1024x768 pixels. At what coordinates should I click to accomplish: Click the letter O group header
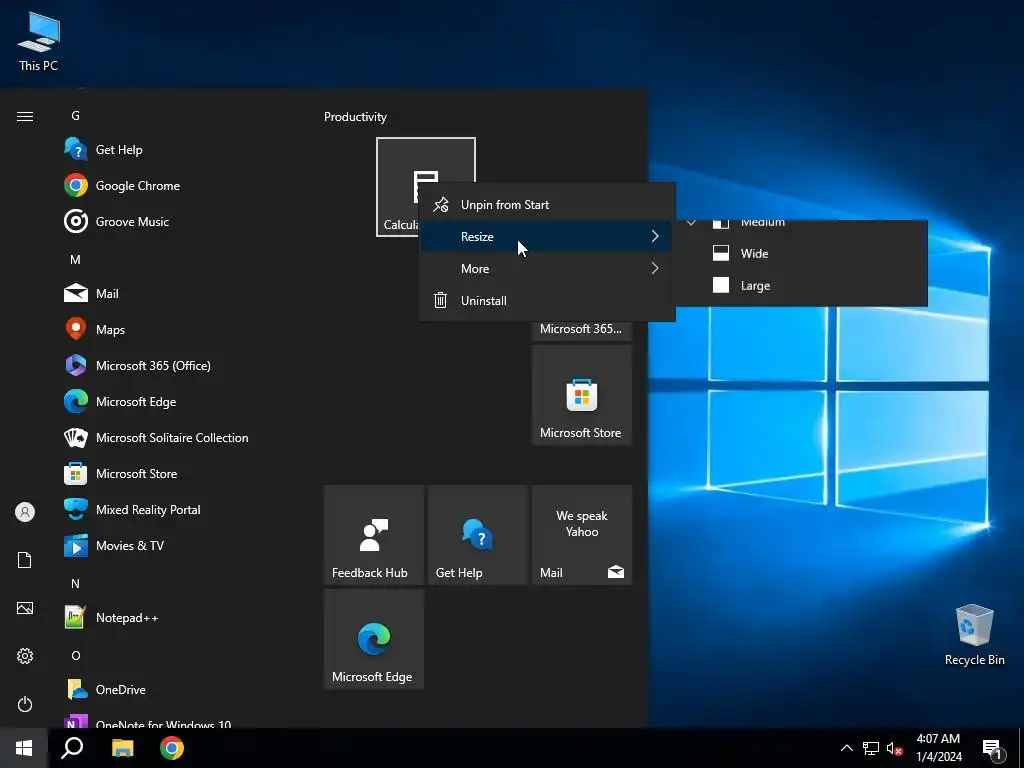(76, 655)
